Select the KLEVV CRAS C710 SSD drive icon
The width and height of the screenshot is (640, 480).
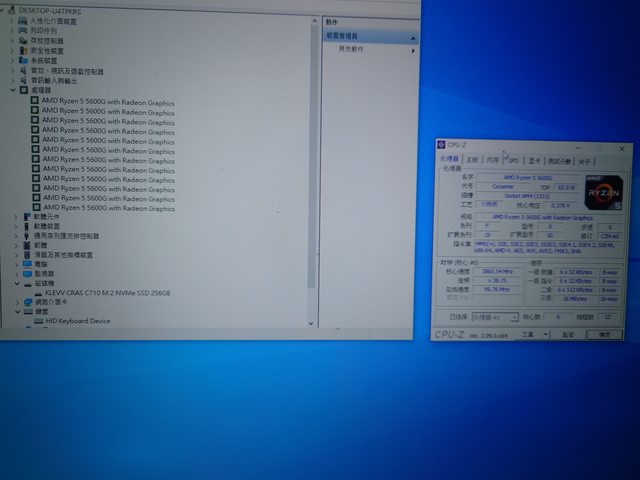(37, 292)
